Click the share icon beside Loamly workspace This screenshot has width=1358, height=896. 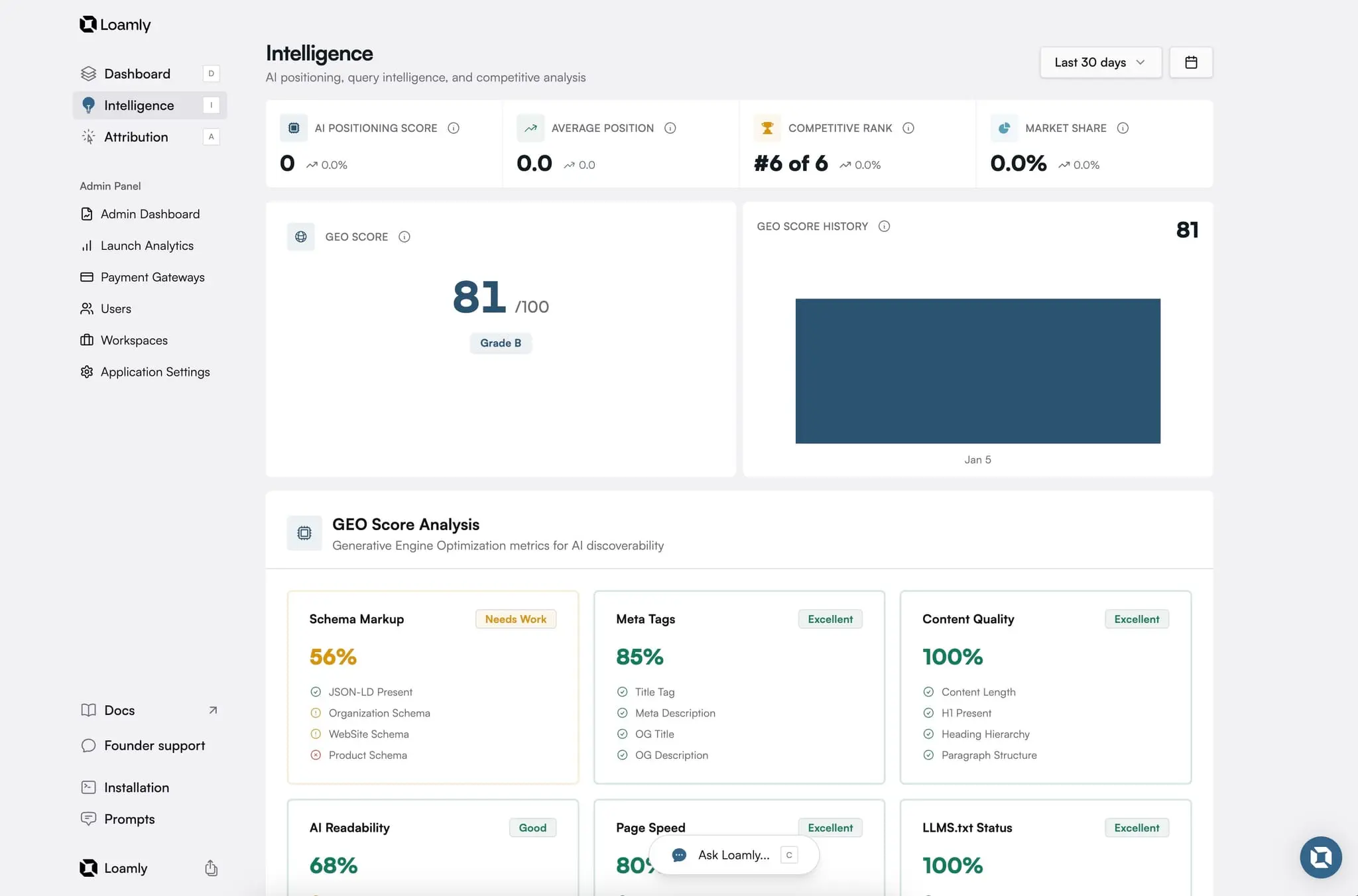coord(212,868)
